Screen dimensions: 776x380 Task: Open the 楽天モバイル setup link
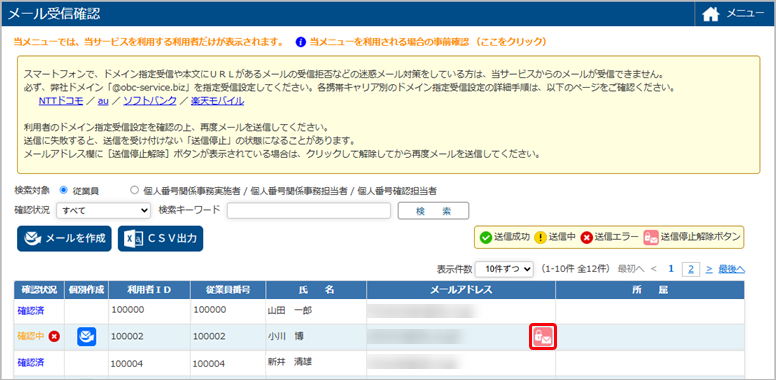click(x=217, y=101)
